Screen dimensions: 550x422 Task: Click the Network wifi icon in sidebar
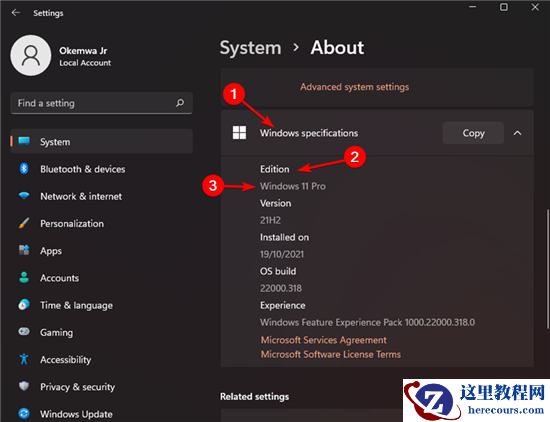tap(24, 196)
